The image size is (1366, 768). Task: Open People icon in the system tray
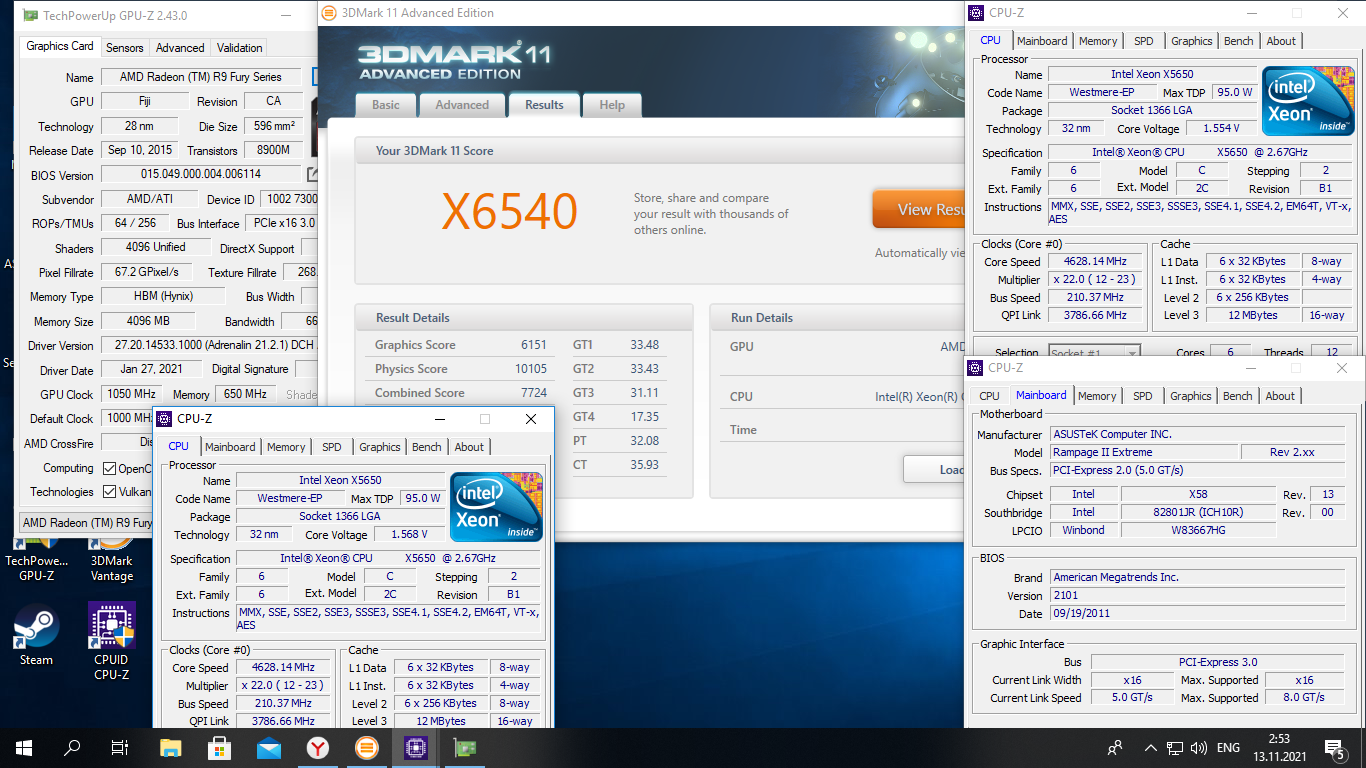[x=1116, y=748]
